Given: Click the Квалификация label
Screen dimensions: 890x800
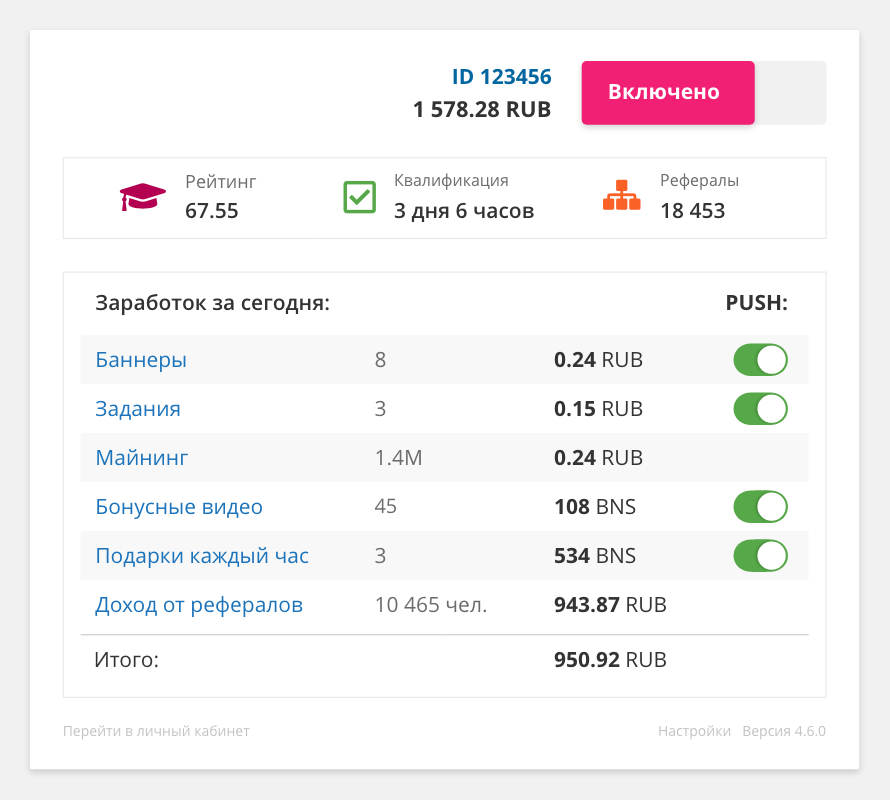Looking at the screenshot, I should 451,181.
